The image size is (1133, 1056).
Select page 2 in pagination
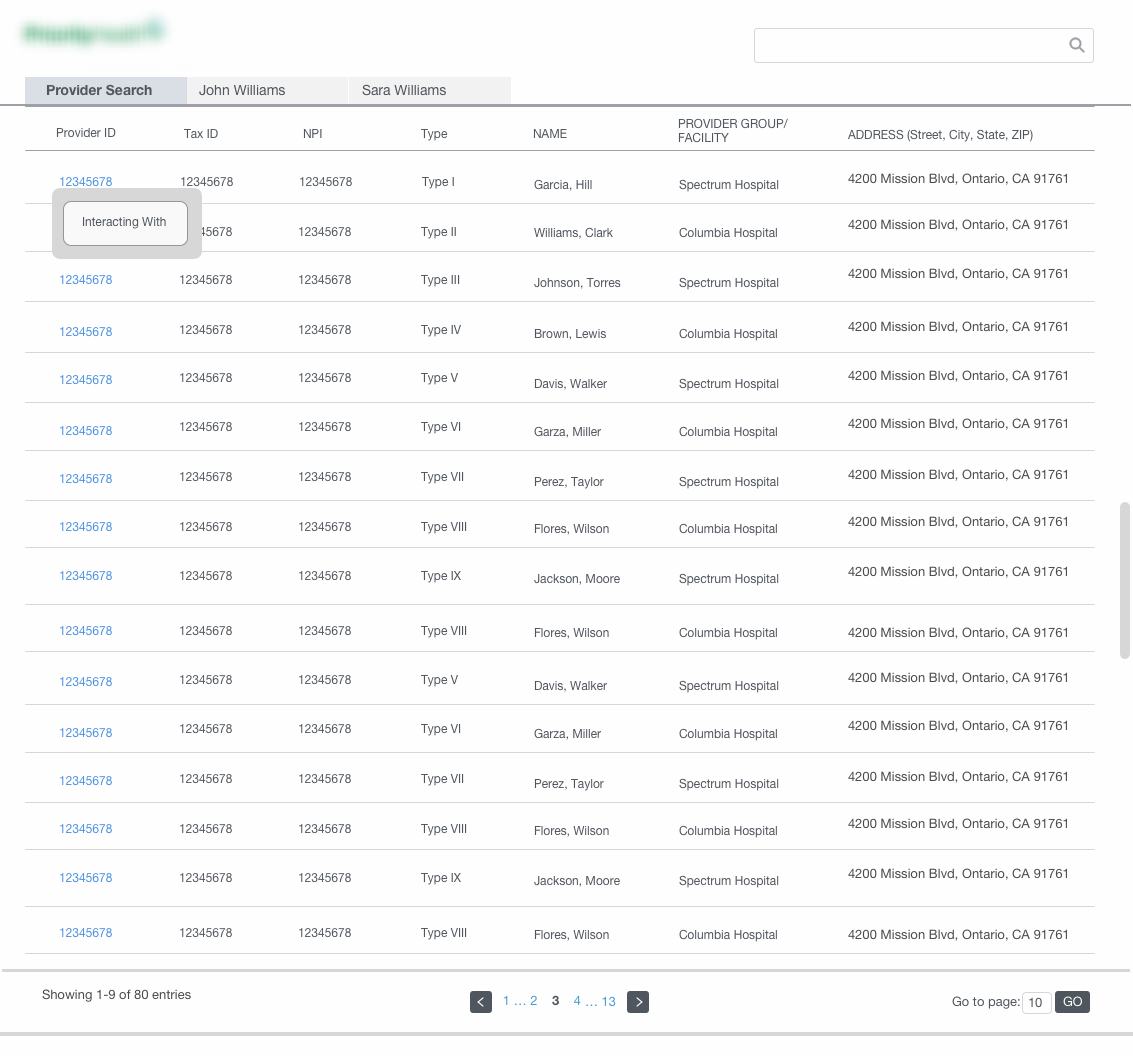[x=534, y=1001]
